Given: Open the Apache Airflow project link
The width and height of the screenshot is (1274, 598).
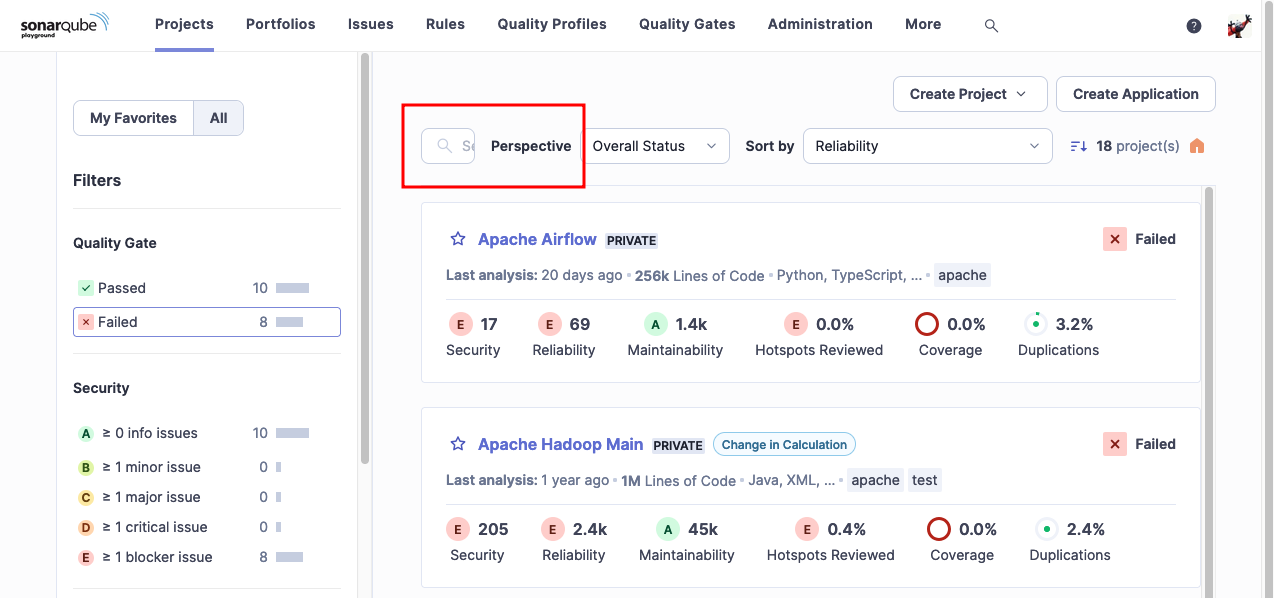Looking at the screenshot, I should click(537, 239).
